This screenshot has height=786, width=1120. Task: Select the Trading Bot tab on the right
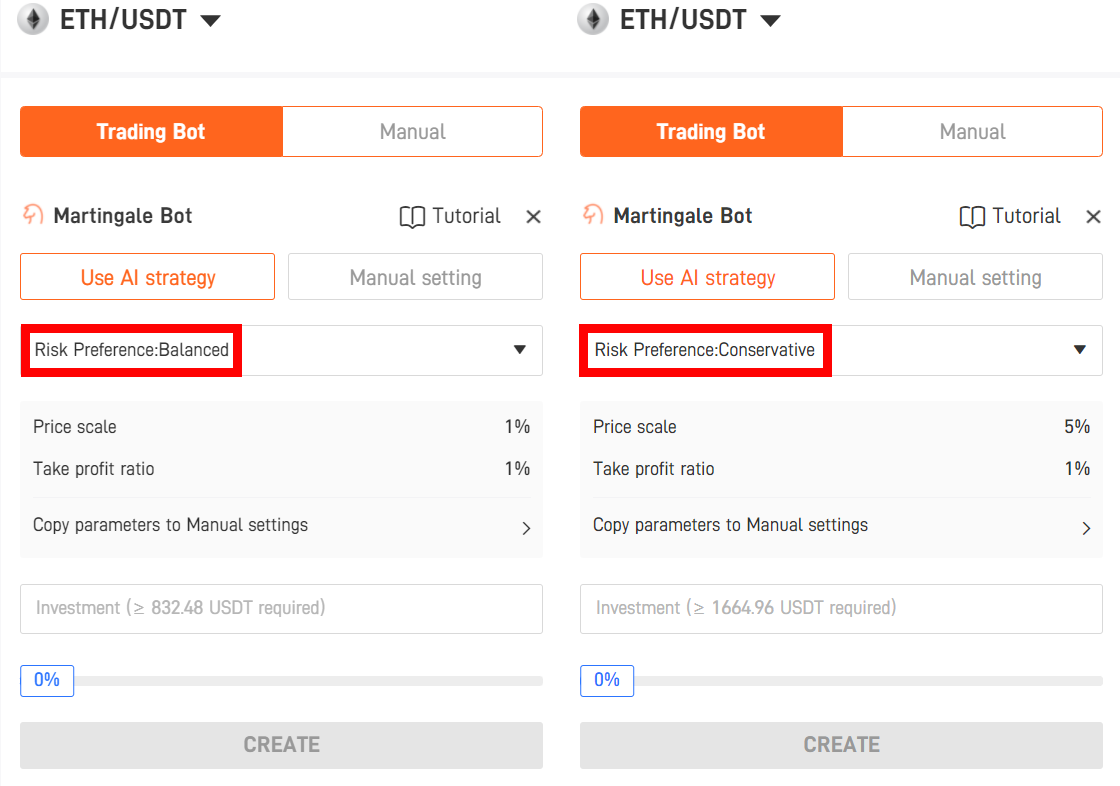(710, 131)
